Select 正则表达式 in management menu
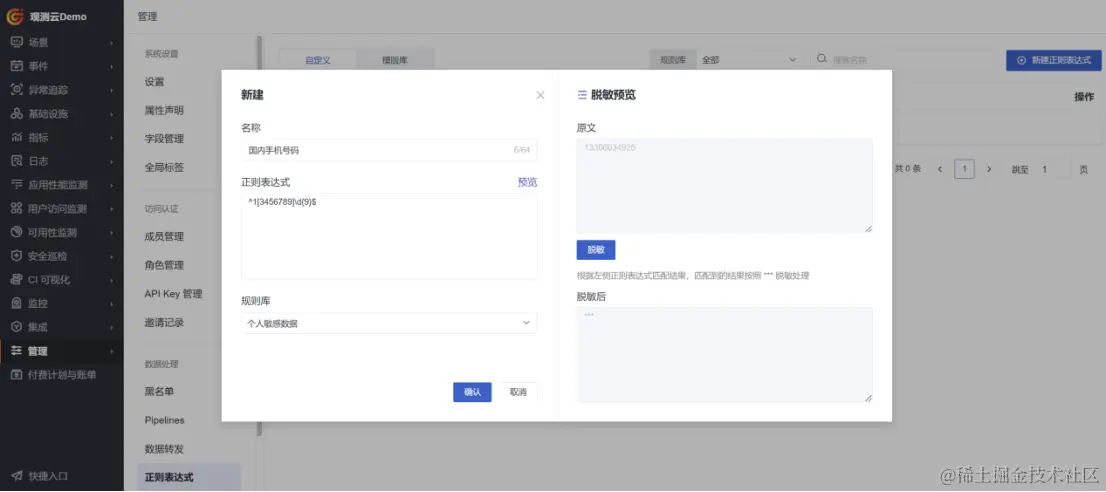Viewport: 1106px width, 492px height. tap(189, 477)
